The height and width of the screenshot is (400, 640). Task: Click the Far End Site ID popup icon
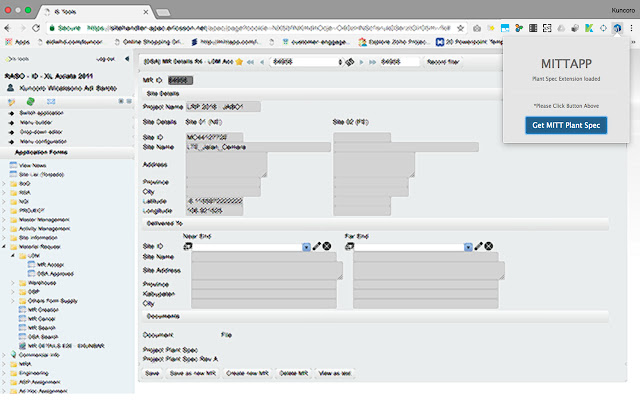pos(349,246)
